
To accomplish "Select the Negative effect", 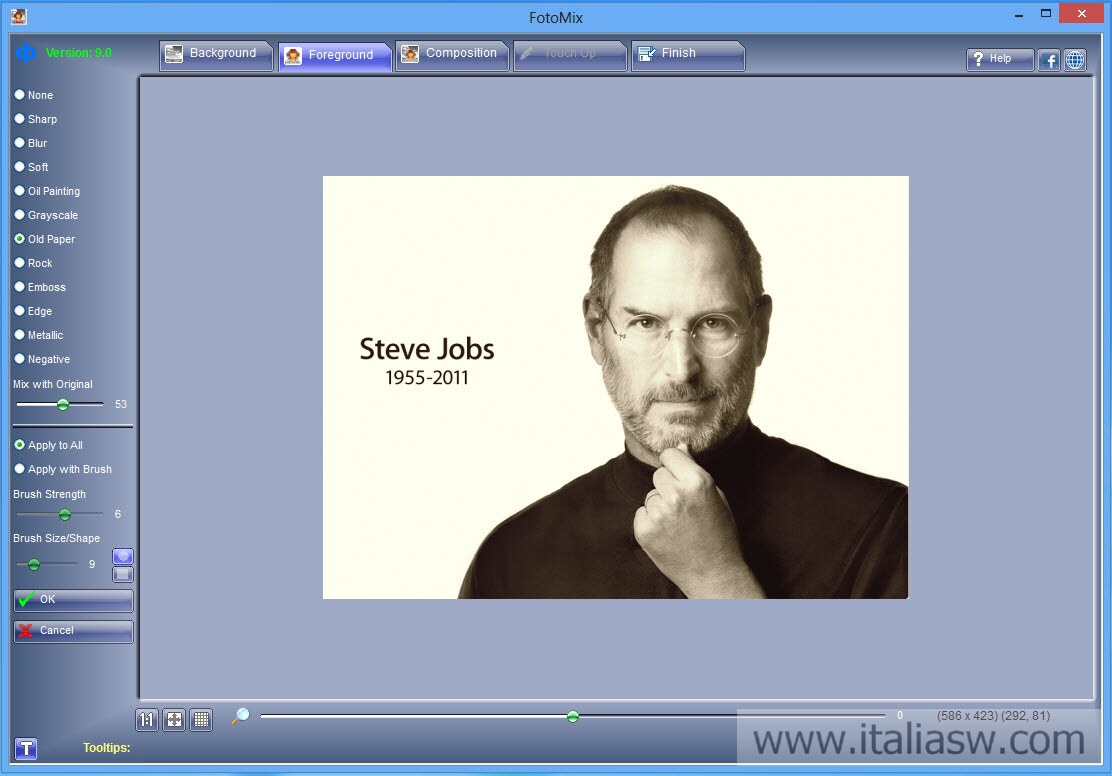I will [43, 360].
